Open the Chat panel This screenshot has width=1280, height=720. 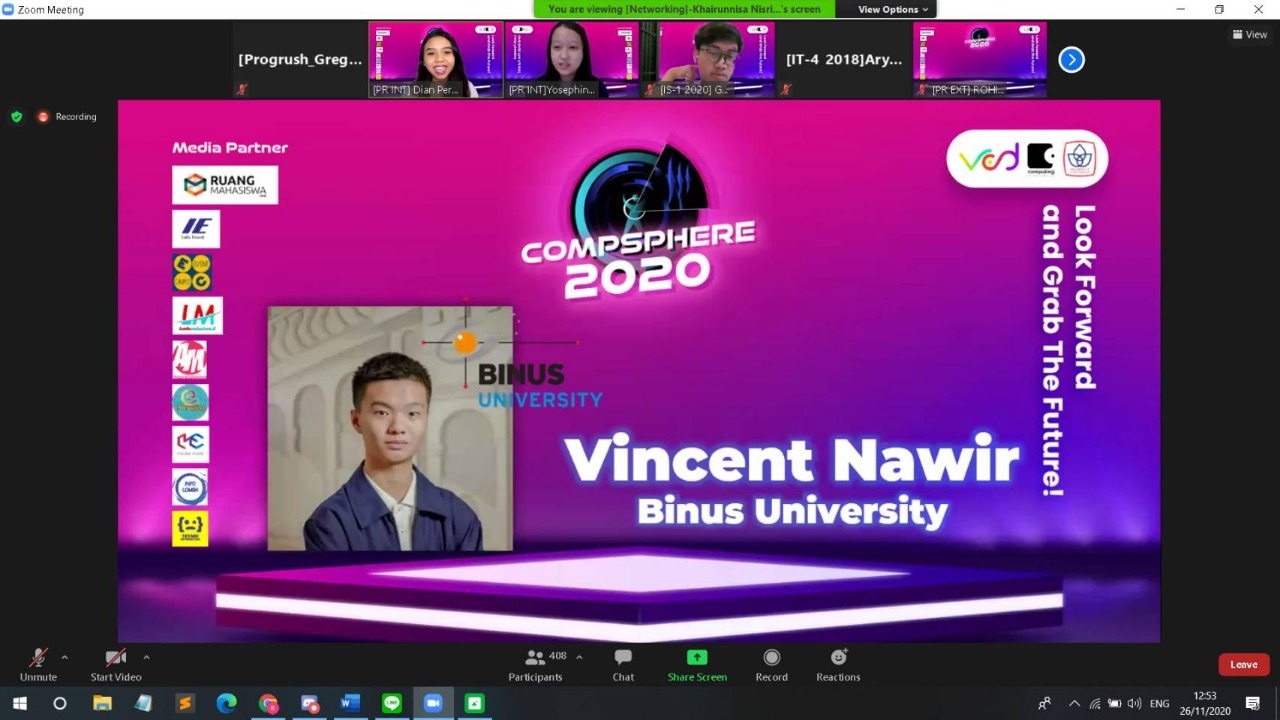pyautogui.click(x=623, y=665)
